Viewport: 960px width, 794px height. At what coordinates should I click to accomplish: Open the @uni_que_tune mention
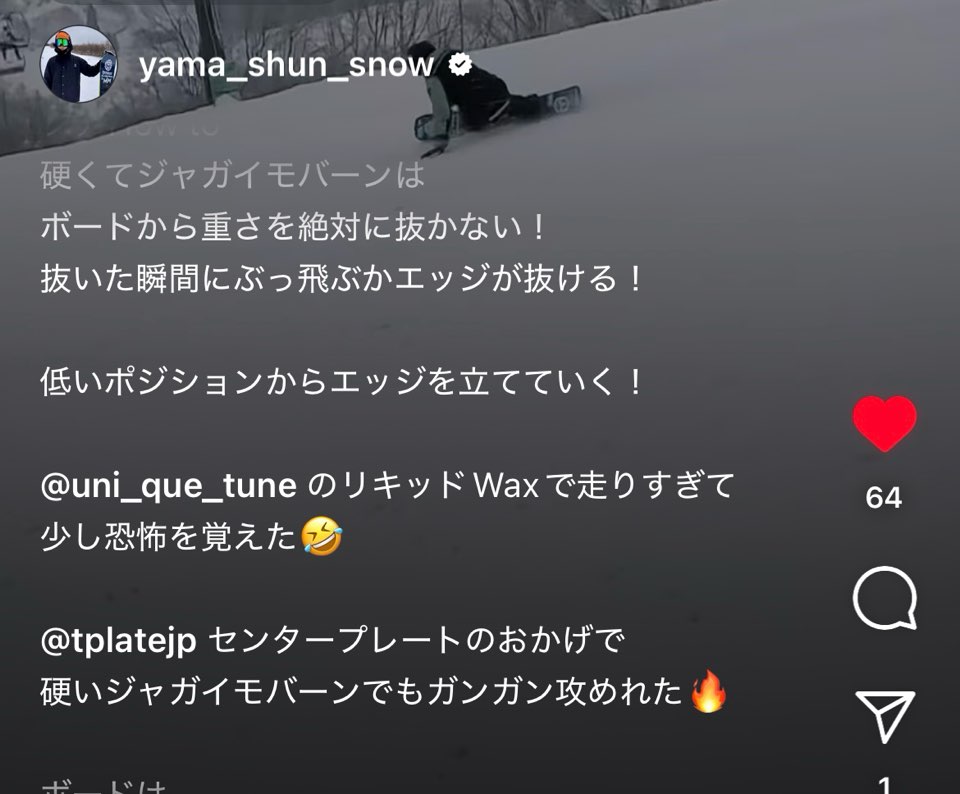tap(168, 485)
